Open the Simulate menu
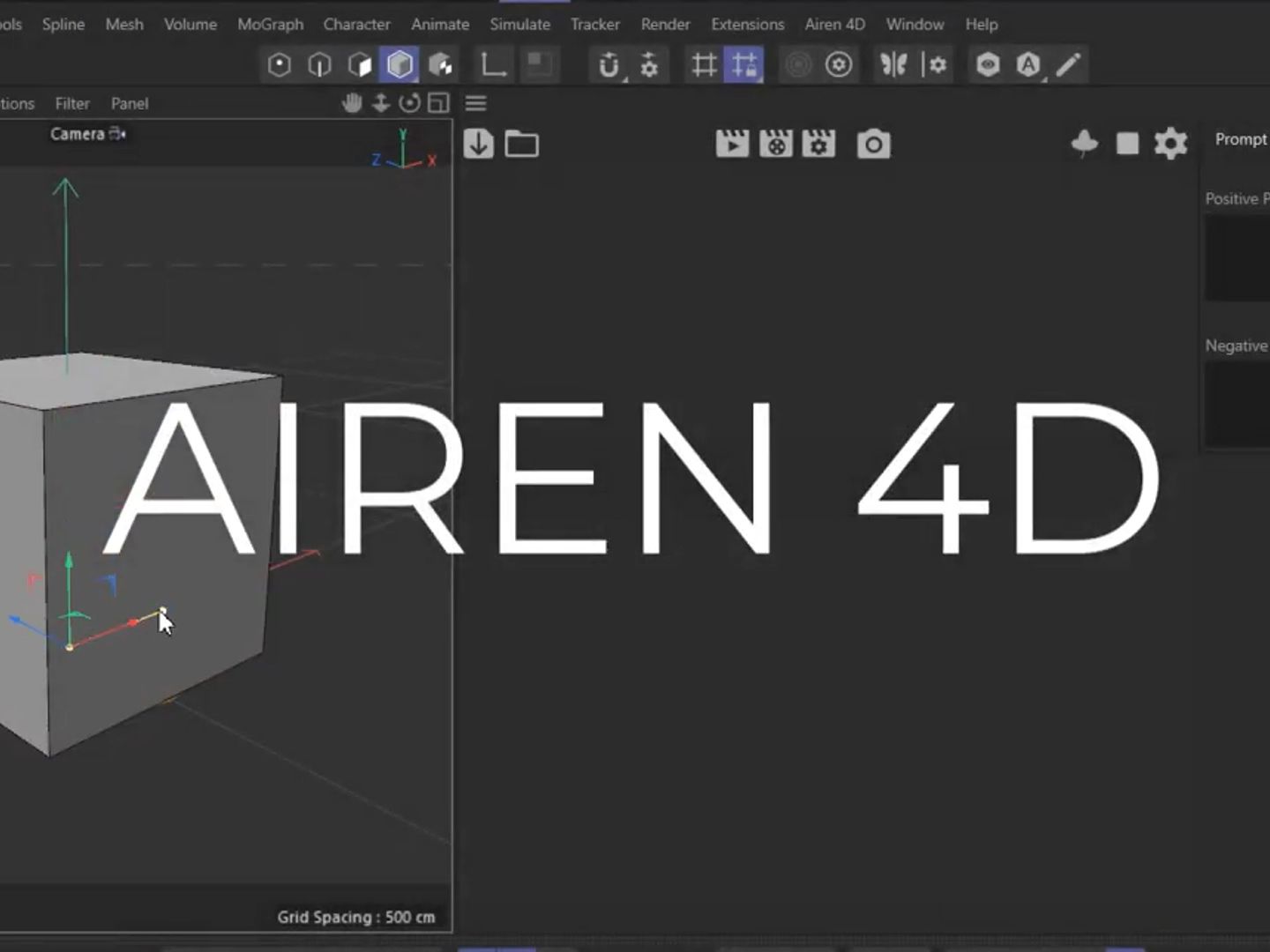1270x952 pixels. click(520, 25)
